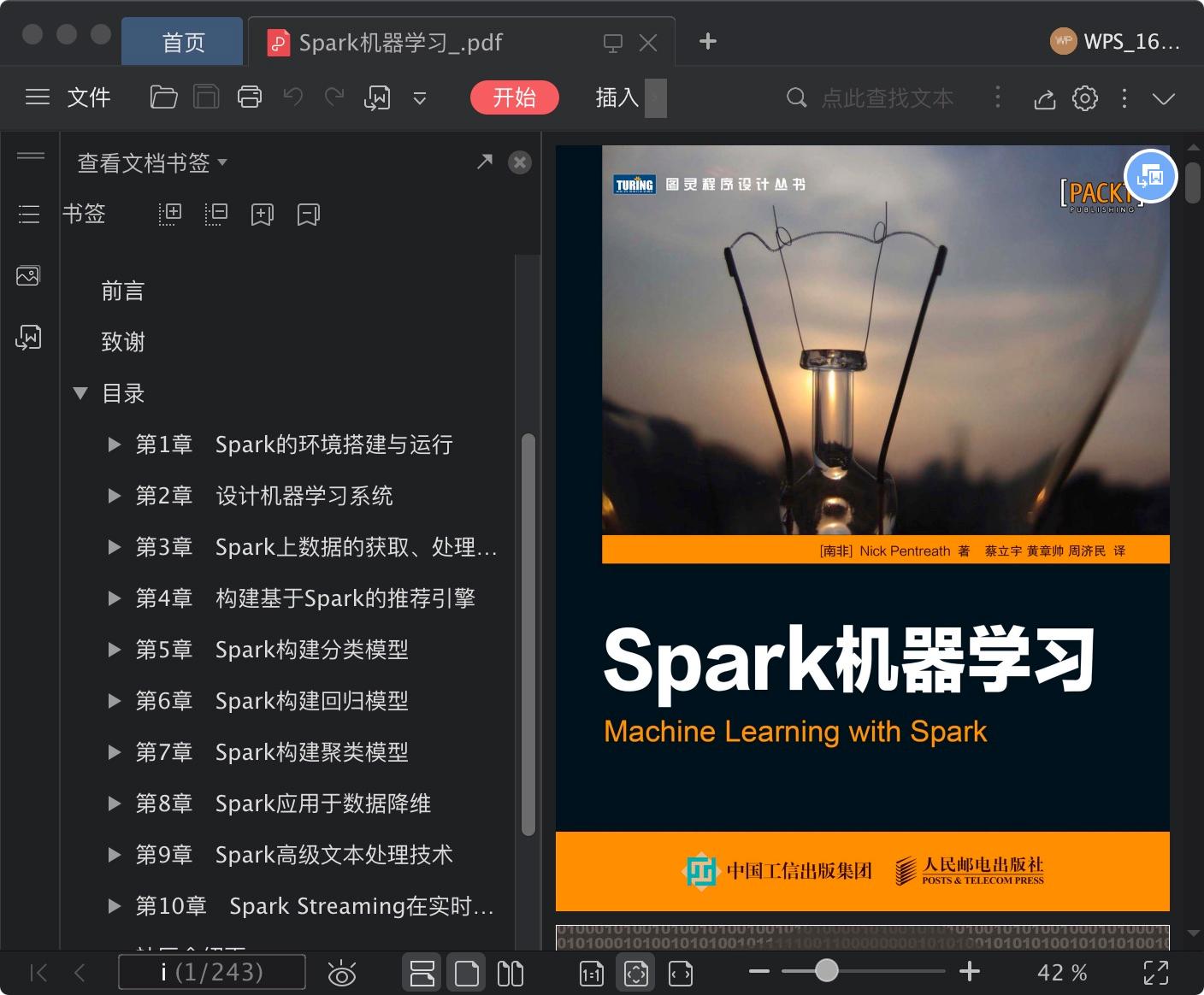Click the page number input field
This screenshot has height=995, width=1204.
click(x=212, y=972)
